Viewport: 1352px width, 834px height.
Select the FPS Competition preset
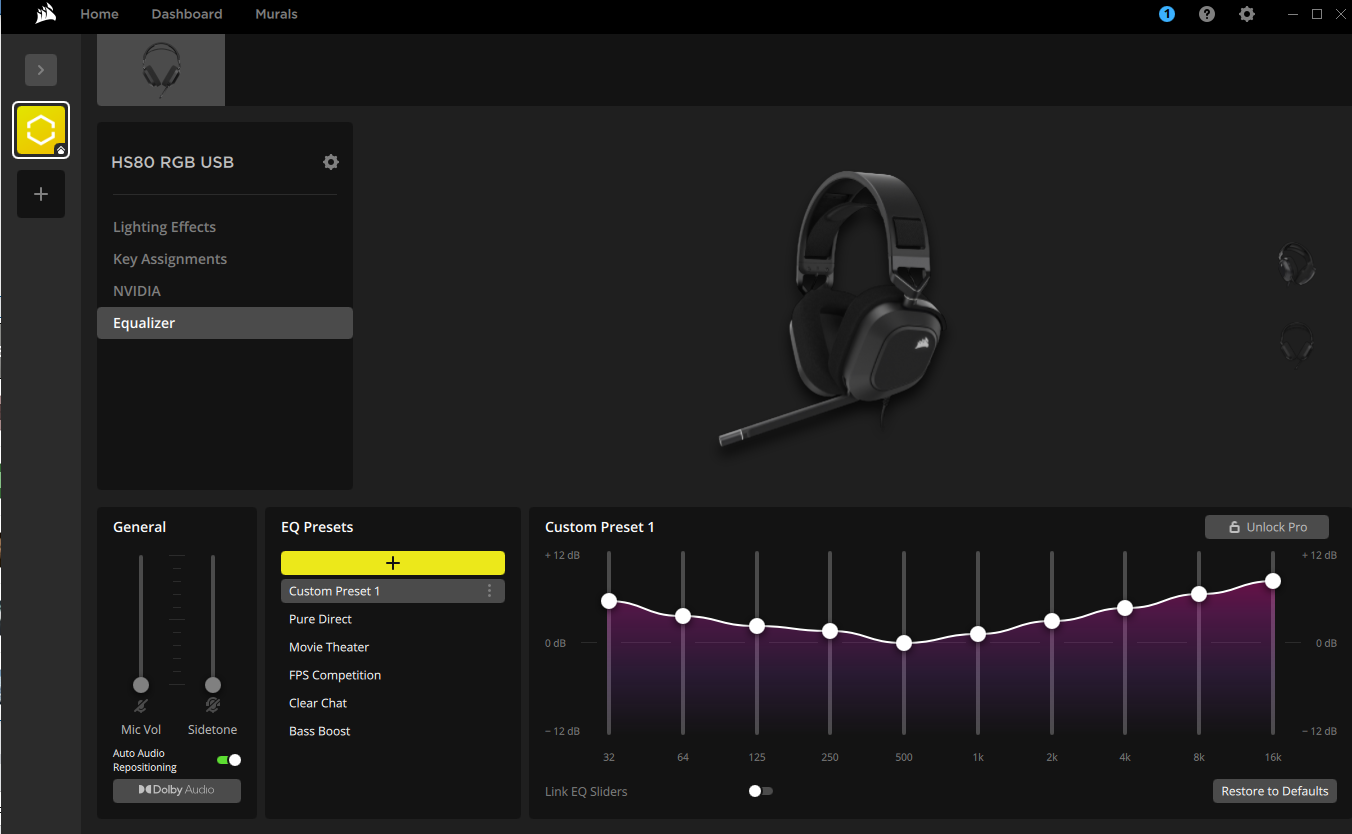click(x=393, y=675)
